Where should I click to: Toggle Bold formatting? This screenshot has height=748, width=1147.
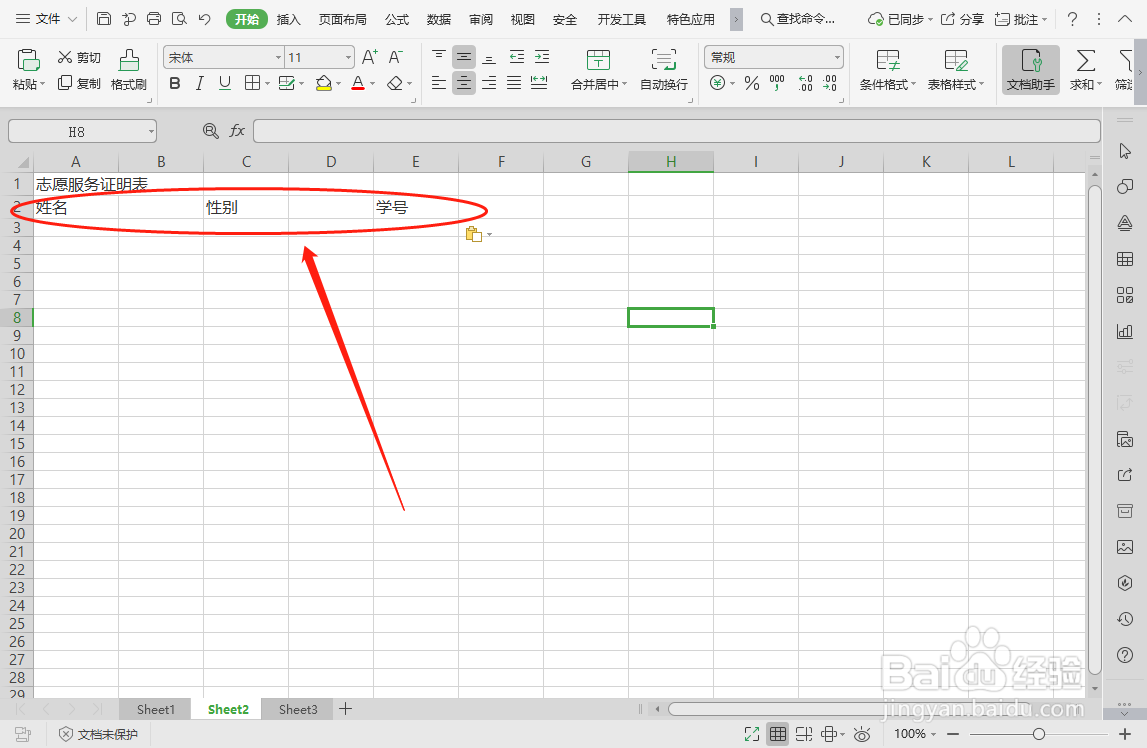(x=175, y=83)
